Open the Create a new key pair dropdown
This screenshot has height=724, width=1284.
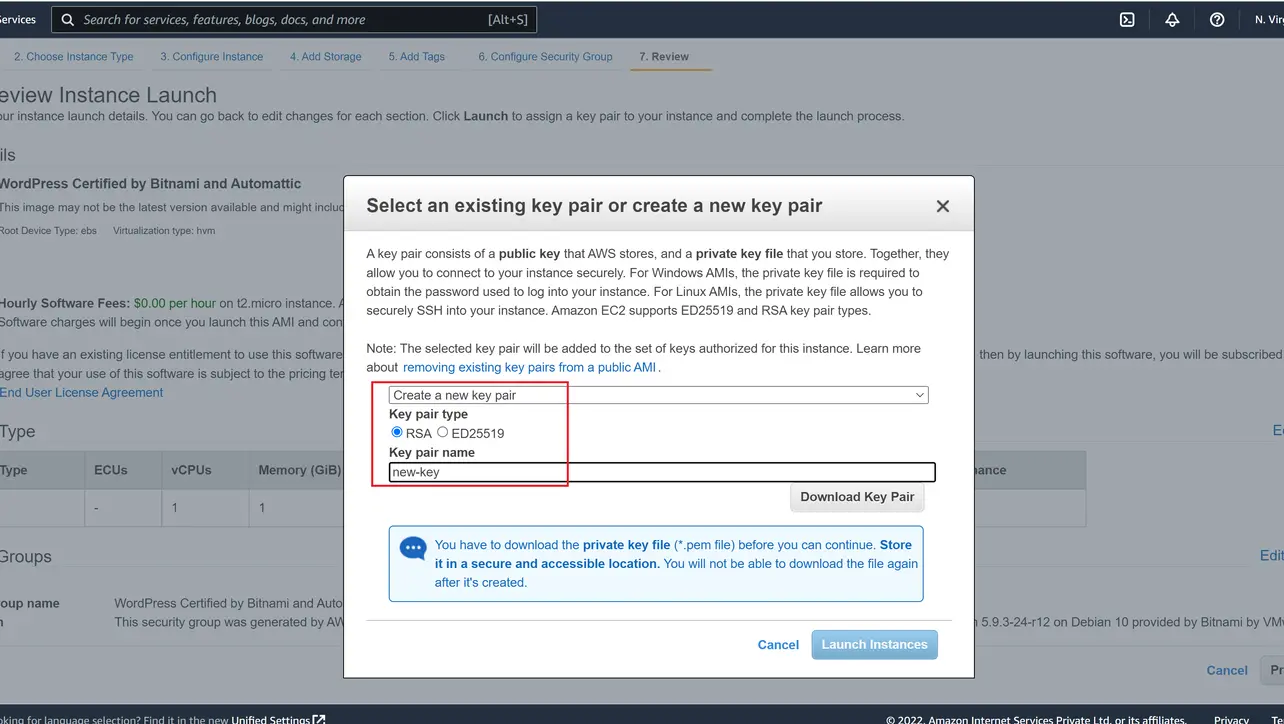[658, 395]
